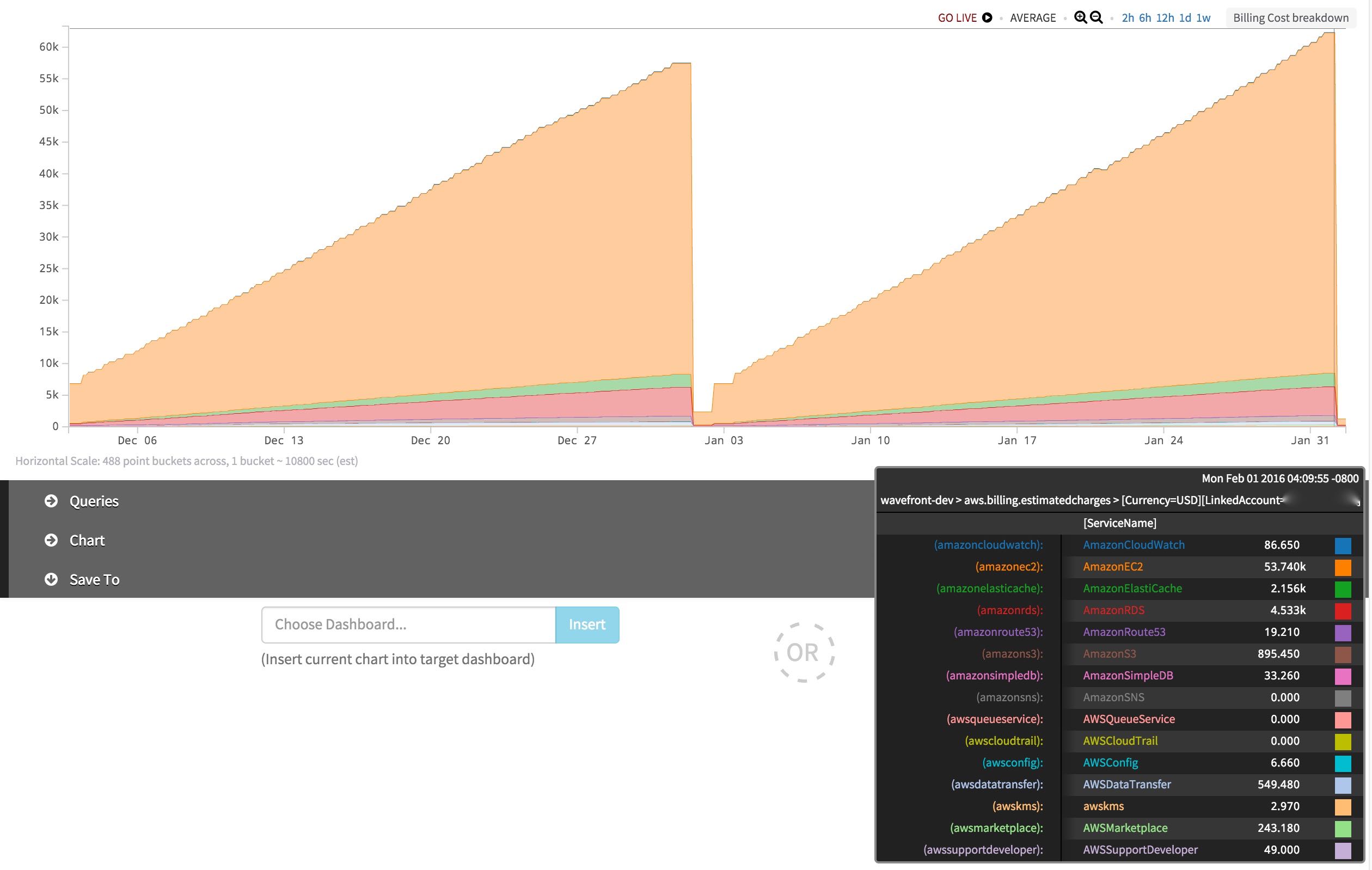Click the Jan 03 x-axis tick label

(x=724, y=440)
